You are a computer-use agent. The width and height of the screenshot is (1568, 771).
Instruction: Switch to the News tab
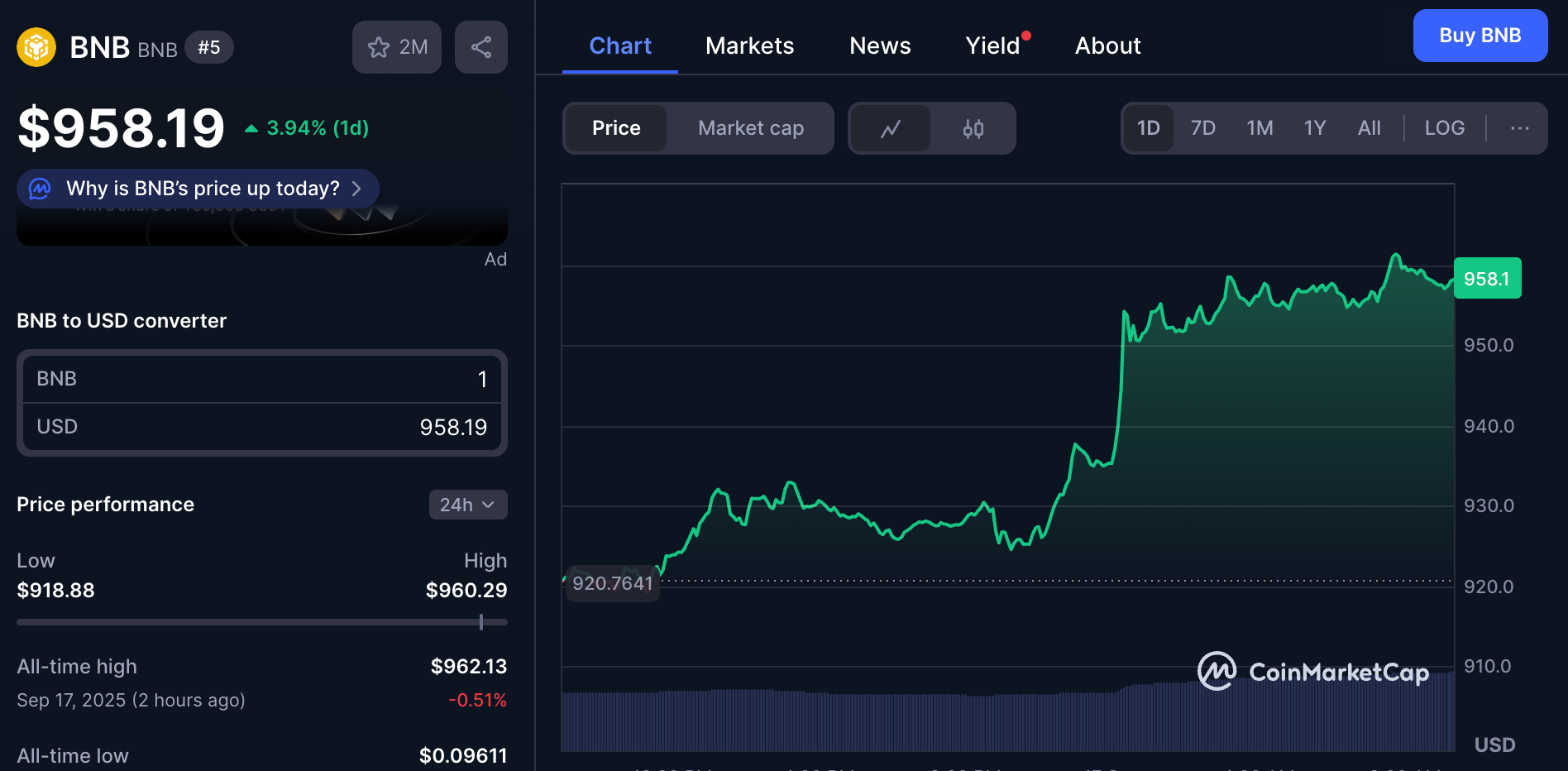[x=880, y=45]
